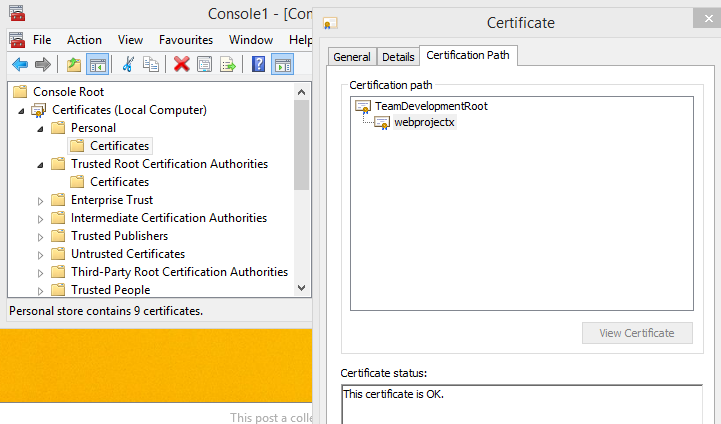The width and height of the screenshot is (721, 424).
Task: Switch to the General tab
Action: coord(352,57)
